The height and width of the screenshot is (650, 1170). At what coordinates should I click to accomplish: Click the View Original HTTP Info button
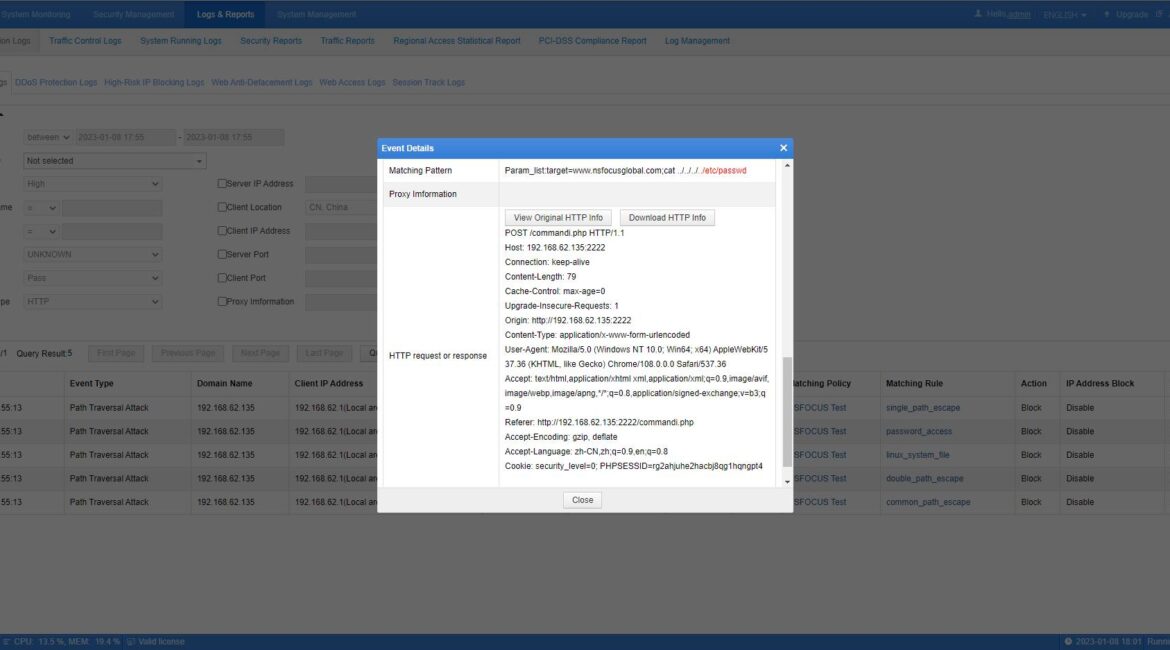(557, 217)
